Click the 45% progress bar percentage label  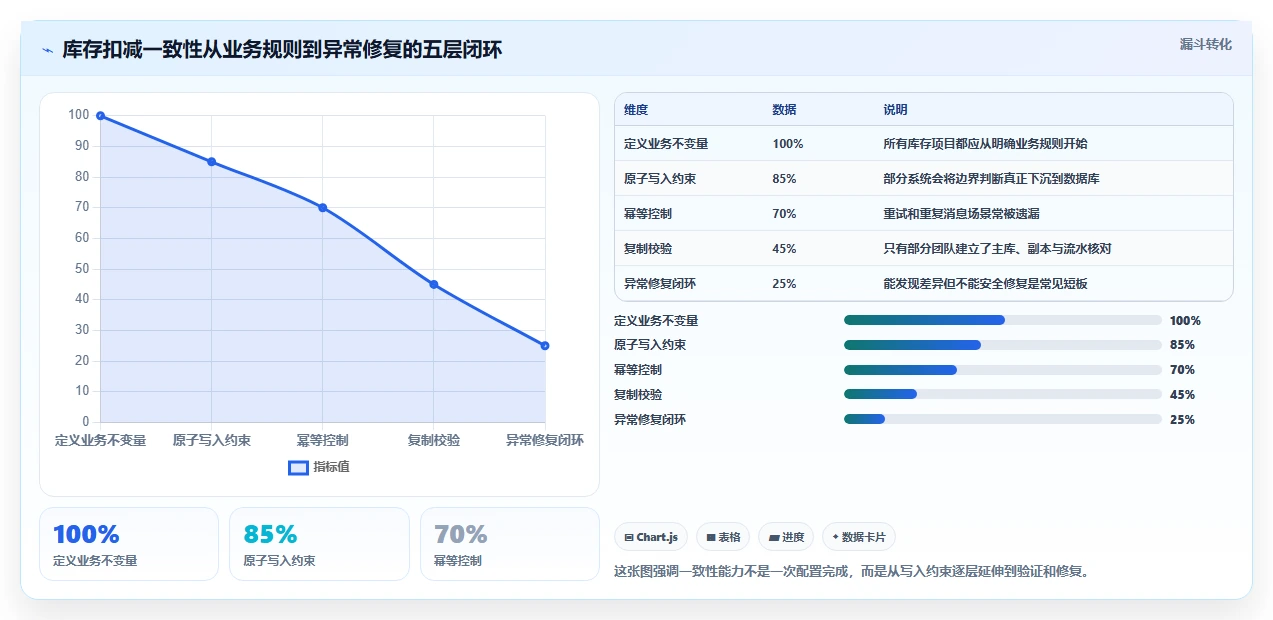click(1182, 395)
